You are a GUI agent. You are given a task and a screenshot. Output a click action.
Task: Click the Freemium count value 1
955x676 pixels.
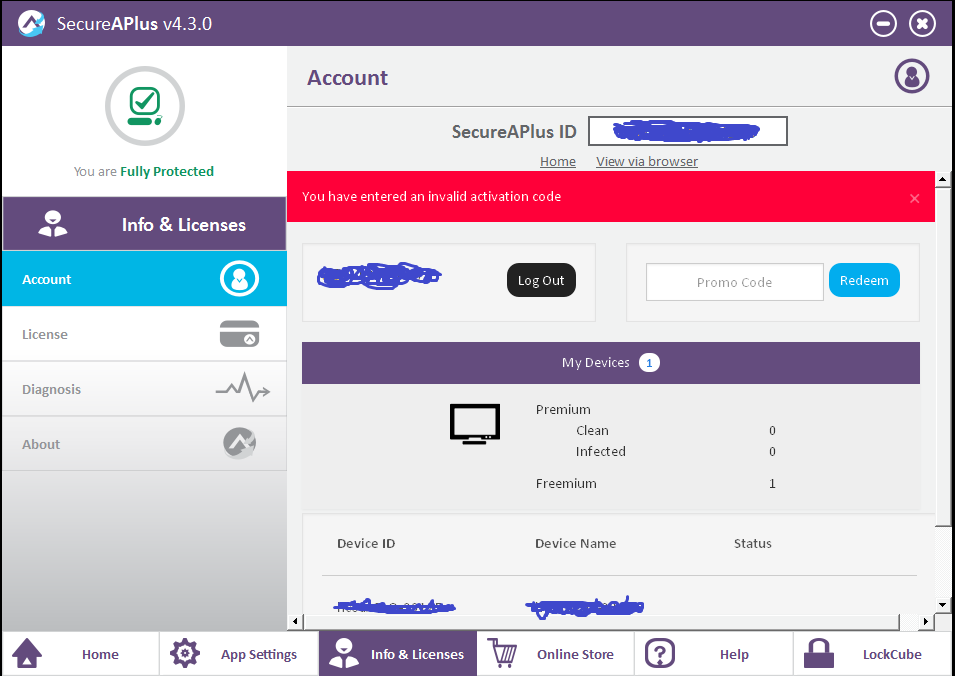[x=772, y=484]
